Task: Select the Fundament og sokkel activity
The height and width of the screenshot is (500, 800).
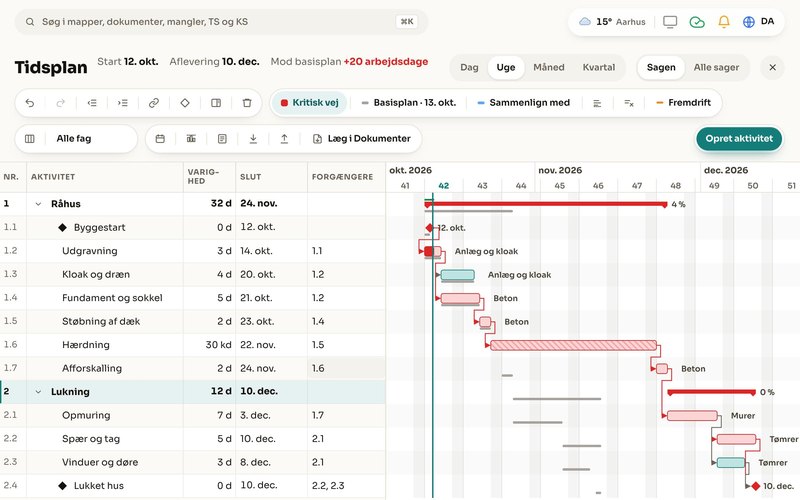Action: click(x=192, y=298)
